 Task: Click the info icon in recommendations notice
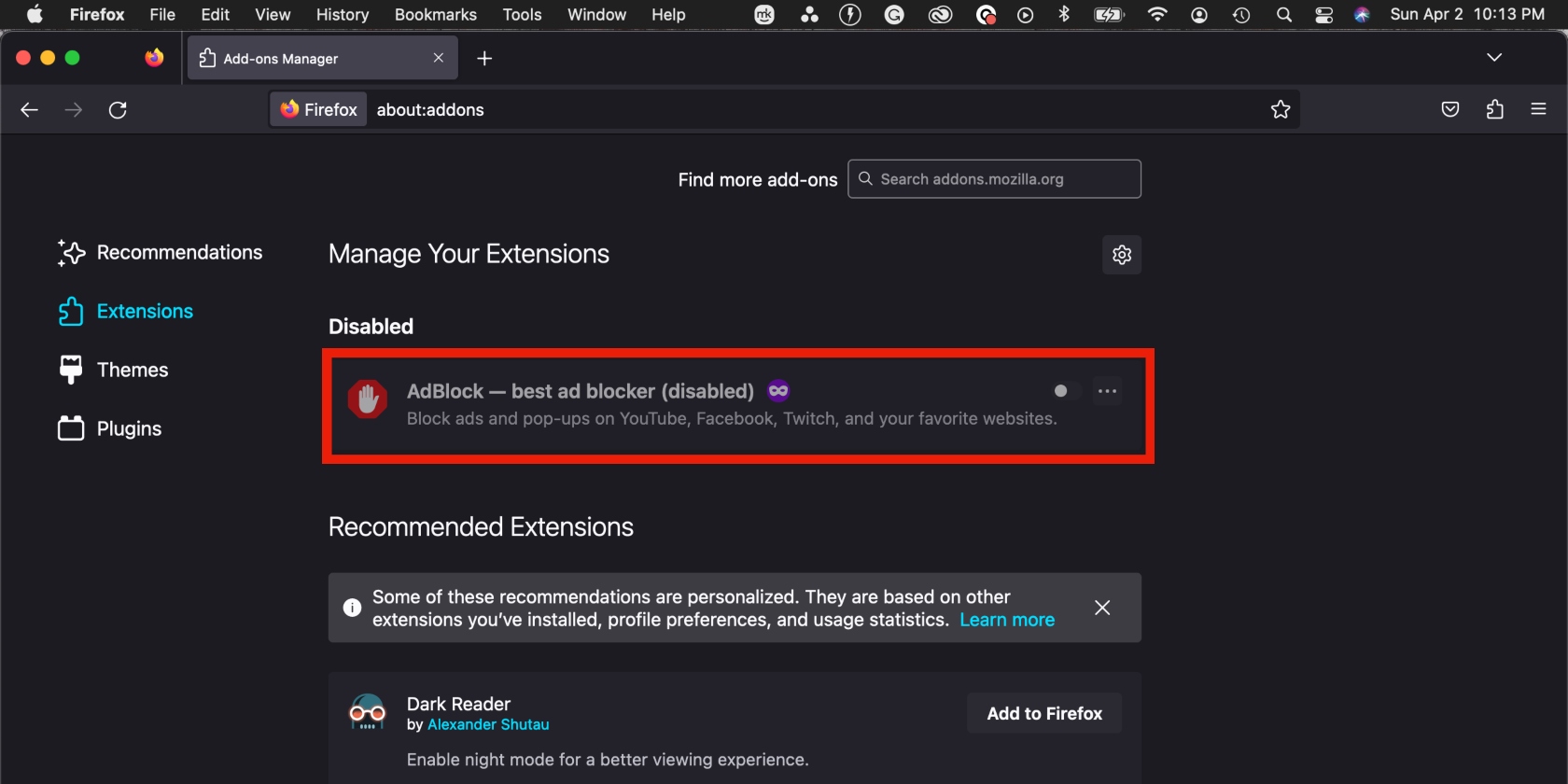[352, 608]
